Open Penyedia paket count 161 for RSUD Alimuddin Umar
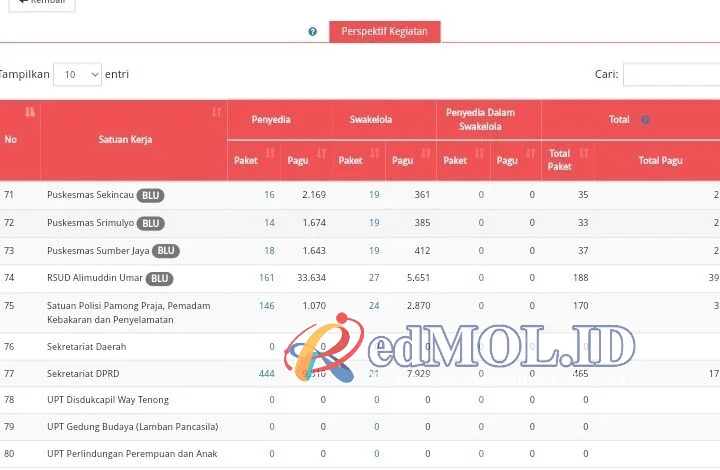This screenshot has width=720, height=470. click(266, 278)
